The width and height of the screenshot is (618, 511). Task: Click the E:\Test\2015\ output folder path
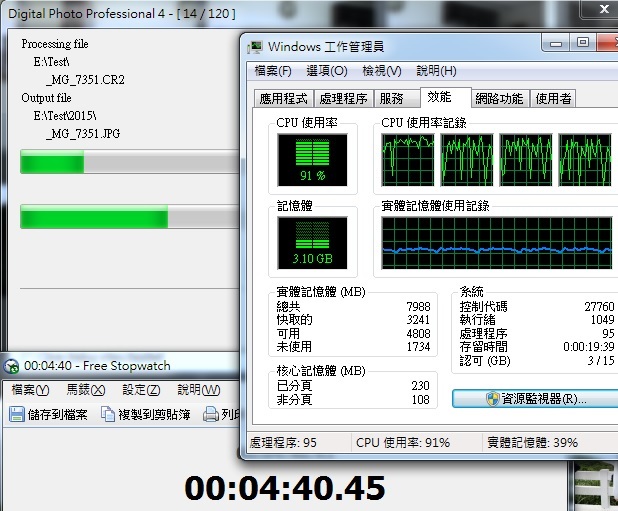pyautogui.click(x=65, y=116)
